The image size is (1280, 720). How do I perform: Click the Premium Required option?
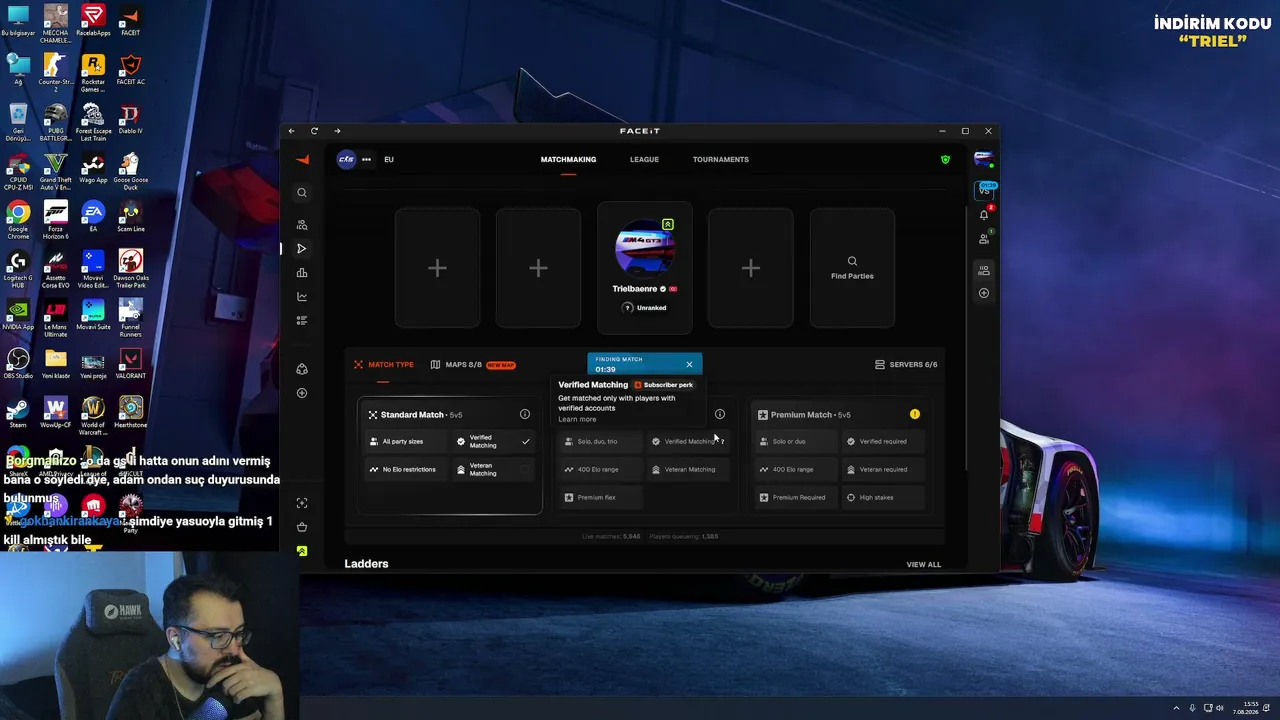point(797,497)
